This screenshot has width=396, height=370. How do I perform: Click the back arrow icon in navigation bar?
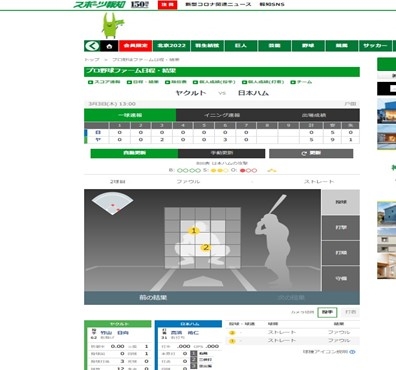[92, 46]
